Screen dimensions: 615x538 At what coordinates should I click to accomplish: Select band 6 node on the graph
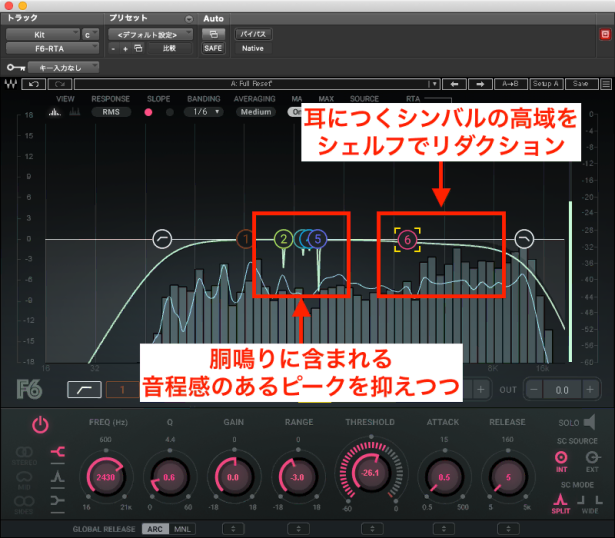[x=407, y=240]
